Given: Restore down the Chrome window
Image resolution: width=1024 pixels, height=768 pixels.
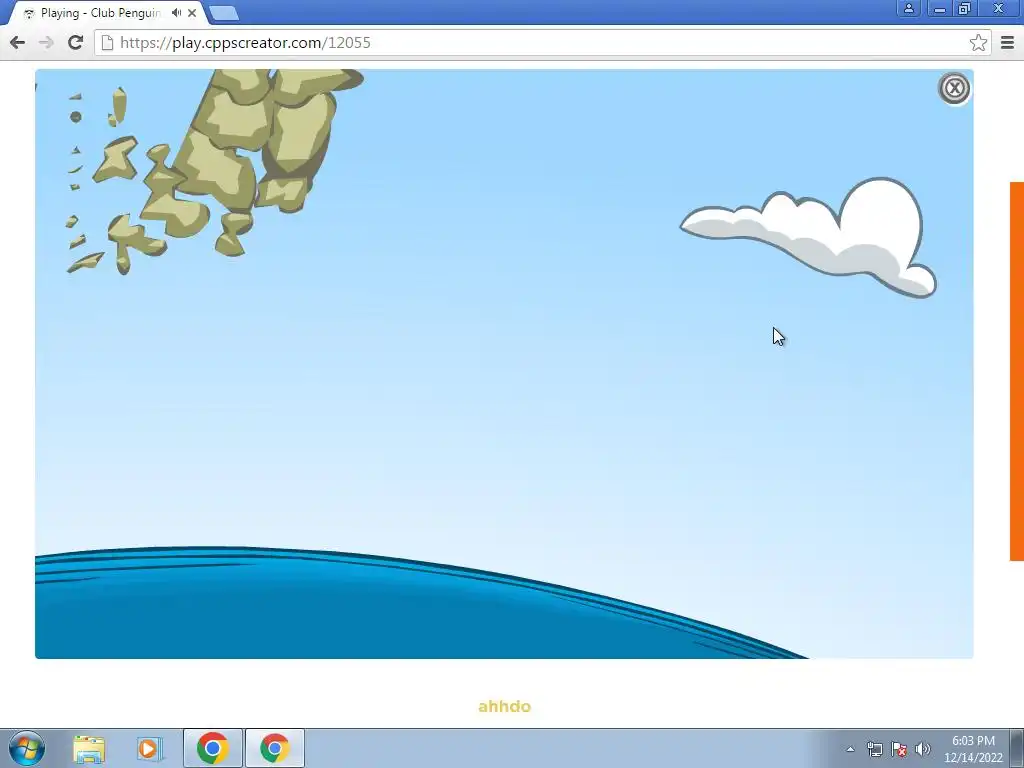Looking at the screenshot, I should (x=964, y=8).
